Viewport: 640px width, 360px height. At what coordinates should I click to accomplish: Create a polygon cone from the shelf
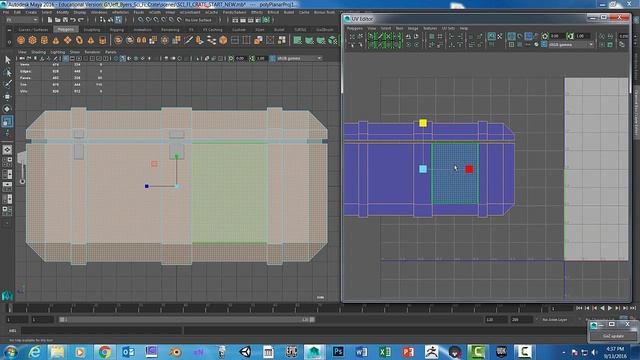pyautogui.click(x=56, y=40)
